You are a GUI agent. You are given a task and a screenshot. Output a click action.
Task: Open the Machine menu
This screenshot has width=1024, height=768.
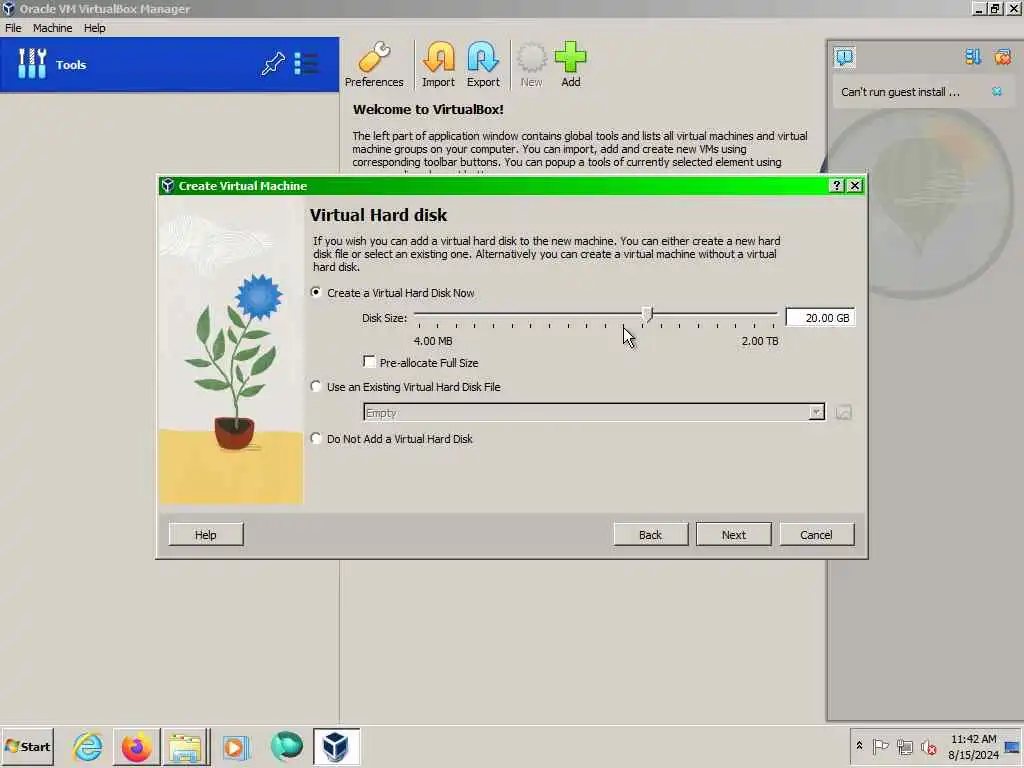pyautogui.click(x=52, y=28)
